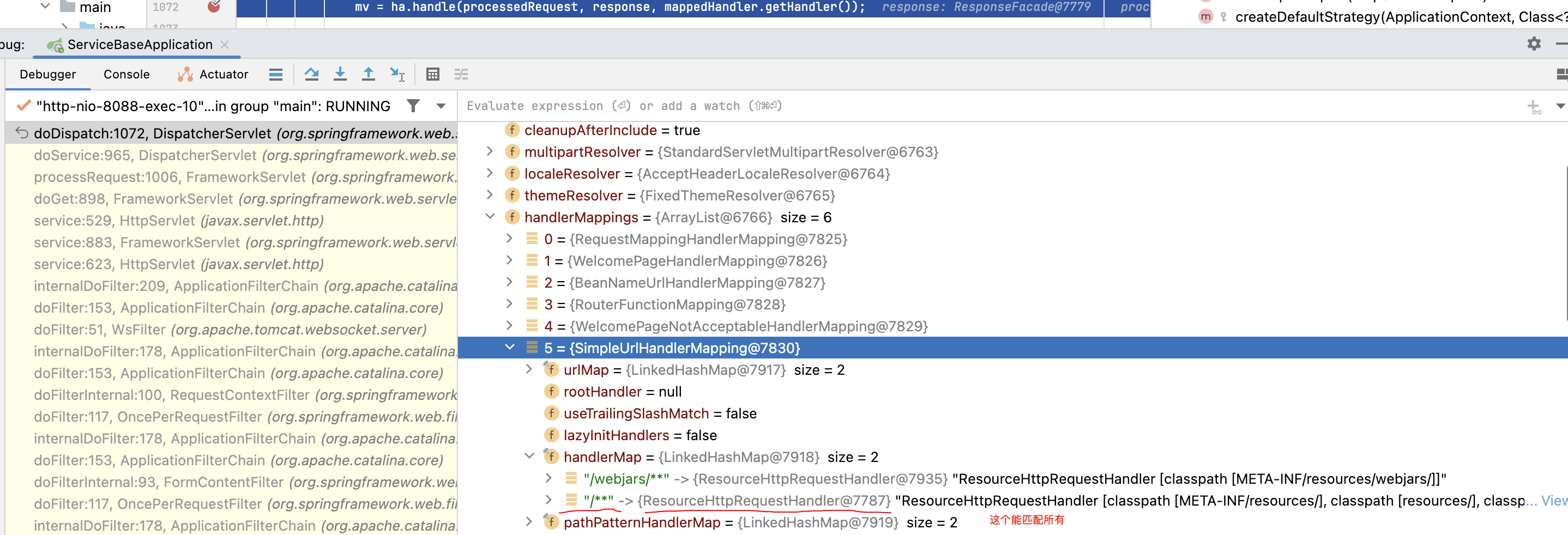The width and height of the screenshot is (1568, 535).
Task: Click the Step Out icon
Action: coord(368,74)
